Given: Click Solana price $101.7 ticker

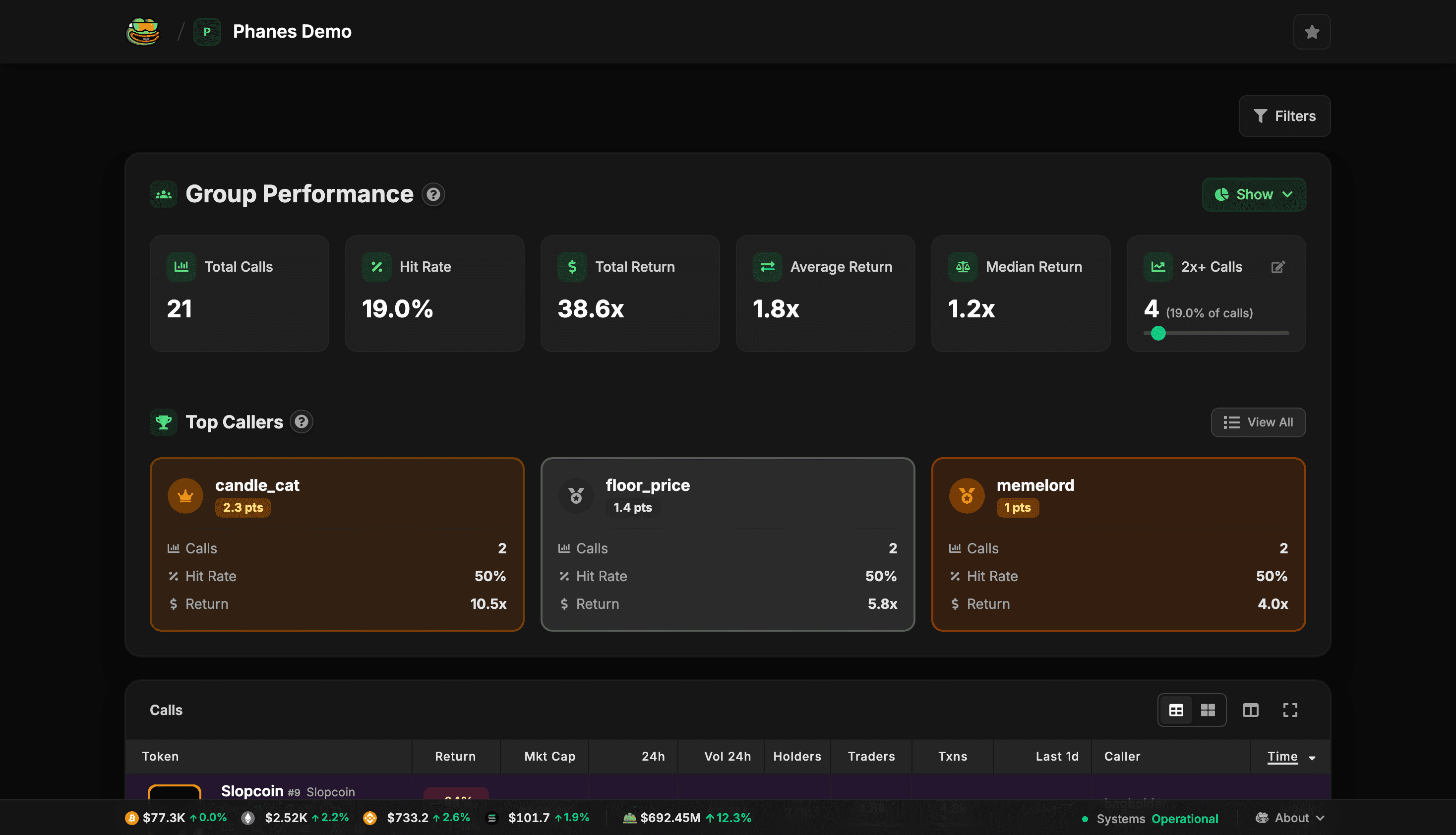Looking at the screenshot, I should click(538, 818).
